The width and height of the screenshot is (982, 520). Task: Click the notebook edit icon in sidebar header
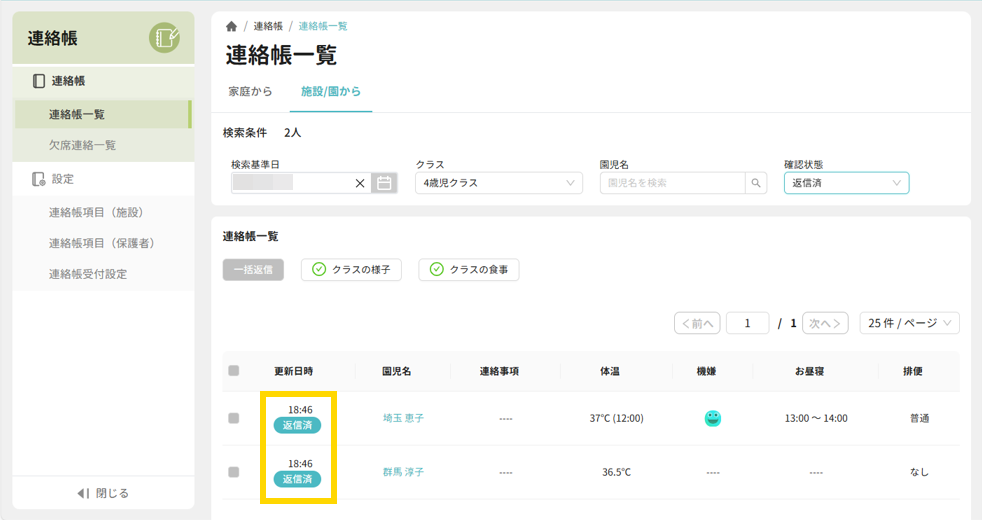click(165, 38)
